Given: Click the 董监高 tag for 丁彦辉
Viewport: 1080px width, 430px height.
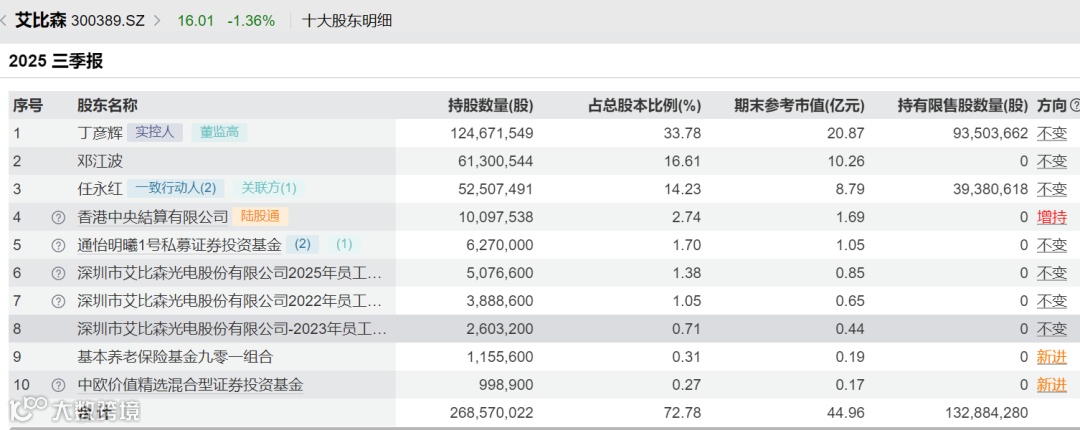Looking at the screenshot, I should click(x=219, y=133).
